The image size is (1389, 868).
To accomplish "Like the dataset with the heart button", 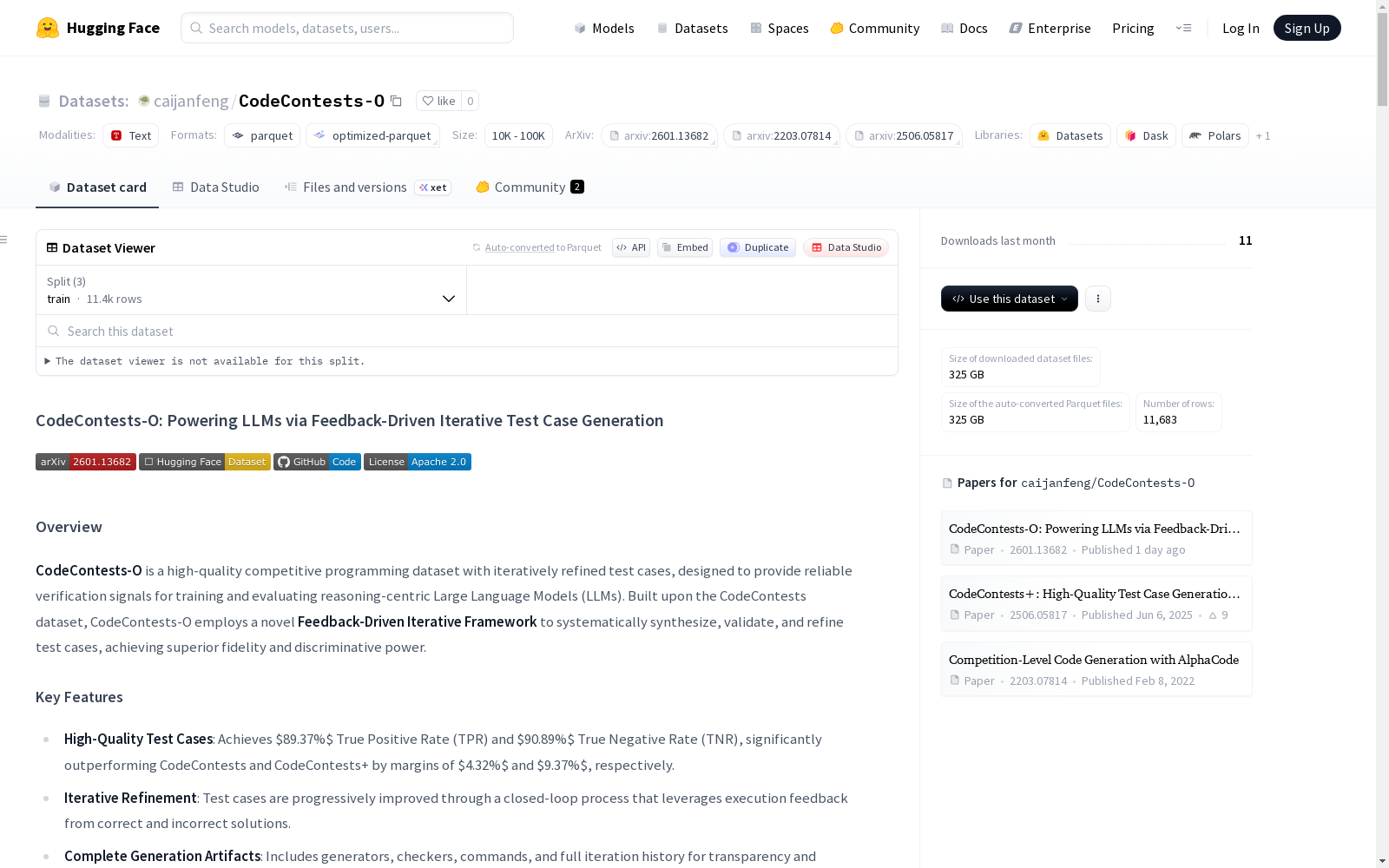I will 438,101.
